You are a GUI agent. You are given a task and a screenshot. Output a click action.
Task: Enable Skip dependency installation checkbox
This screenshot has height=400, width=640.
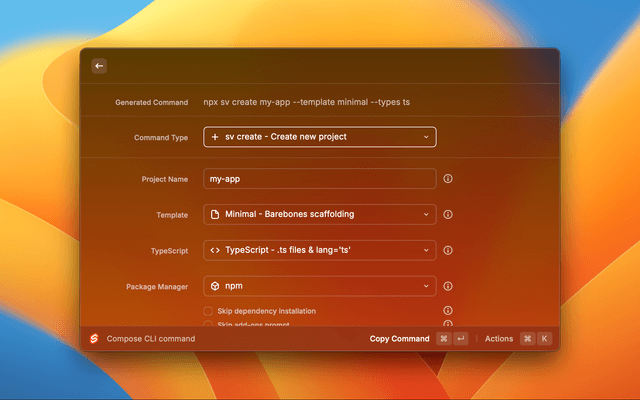click(x=208, y=311)
